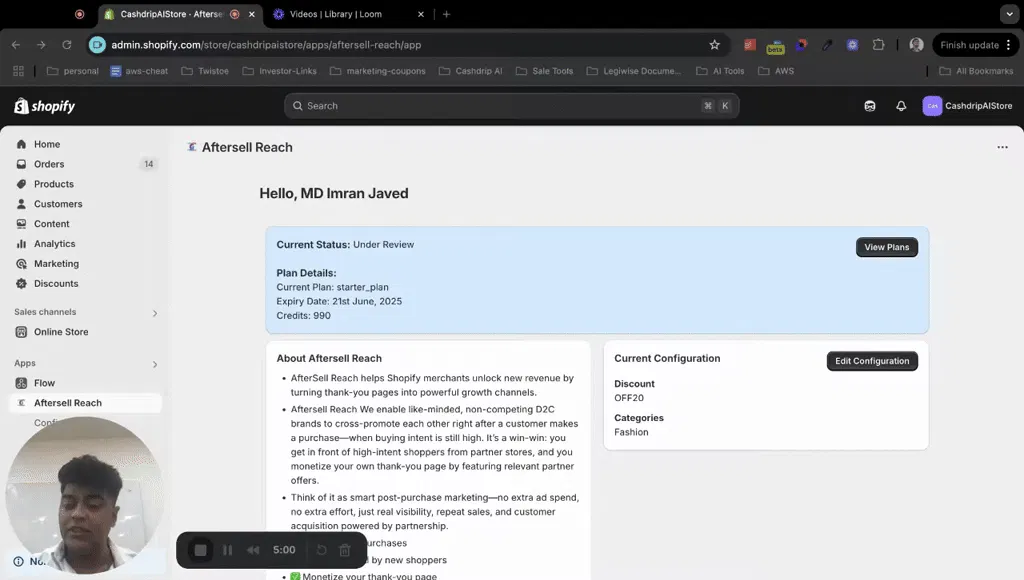1024x580 pixels.
Task: Open the Aftersell Reach three-dots menu
Action: pyautogui.click(x=1002, y=148)
